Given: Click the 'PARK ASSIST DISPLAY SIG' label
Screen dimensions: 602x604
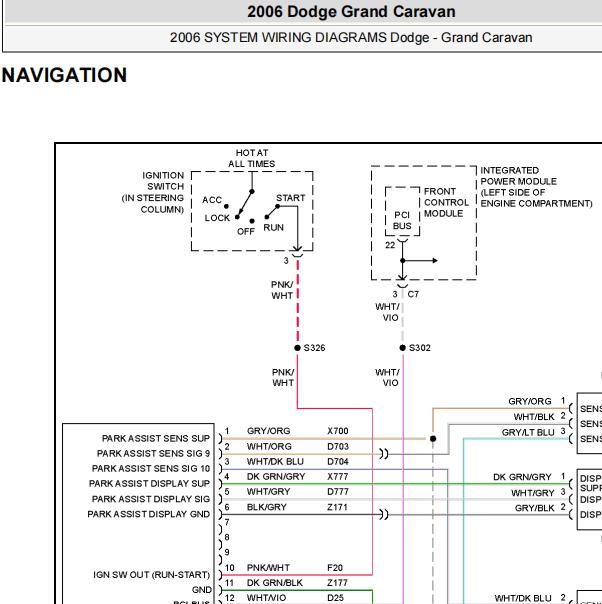Looking at the screenshot, I should (x=151, y=499).
